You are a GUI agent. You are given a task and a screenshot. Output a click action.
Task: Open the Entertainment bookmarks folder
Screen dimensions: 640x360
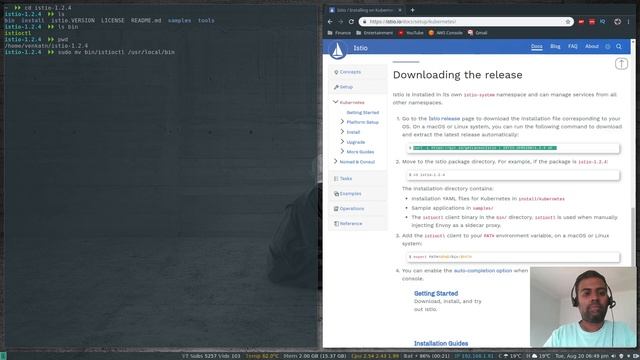374,33
